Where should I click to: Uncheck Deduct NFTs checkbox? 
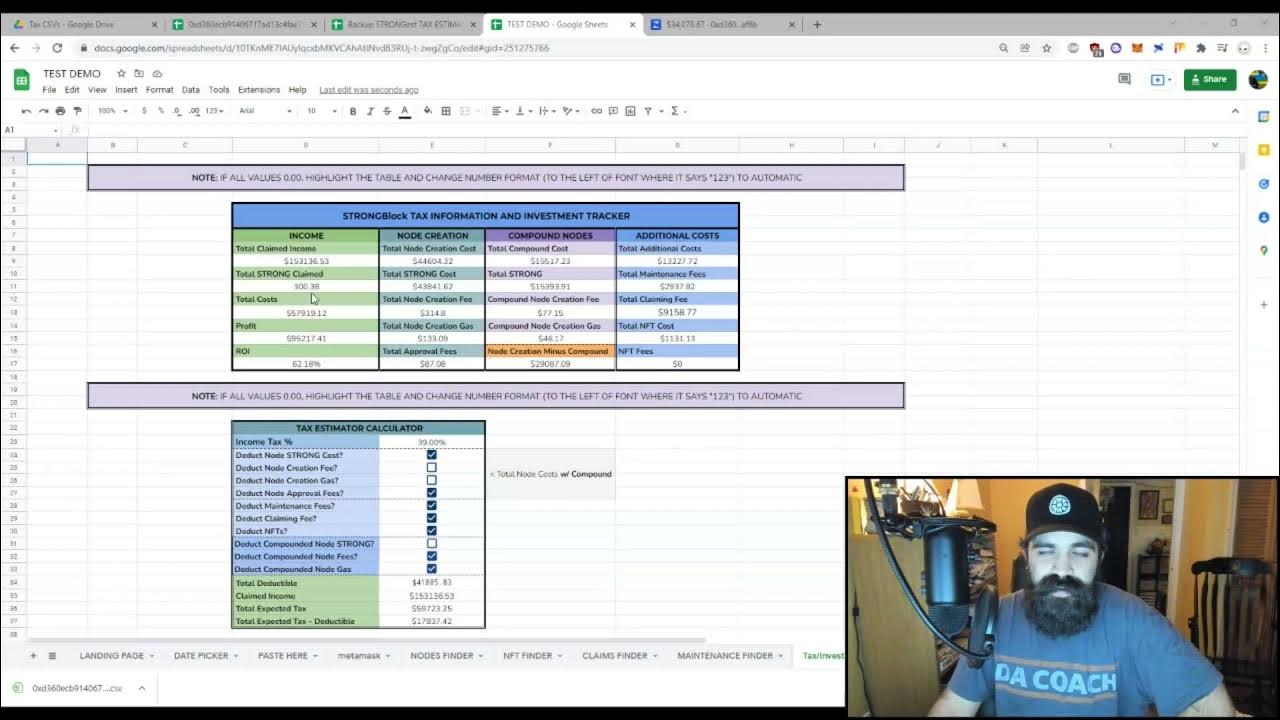[x=432, y=531]
